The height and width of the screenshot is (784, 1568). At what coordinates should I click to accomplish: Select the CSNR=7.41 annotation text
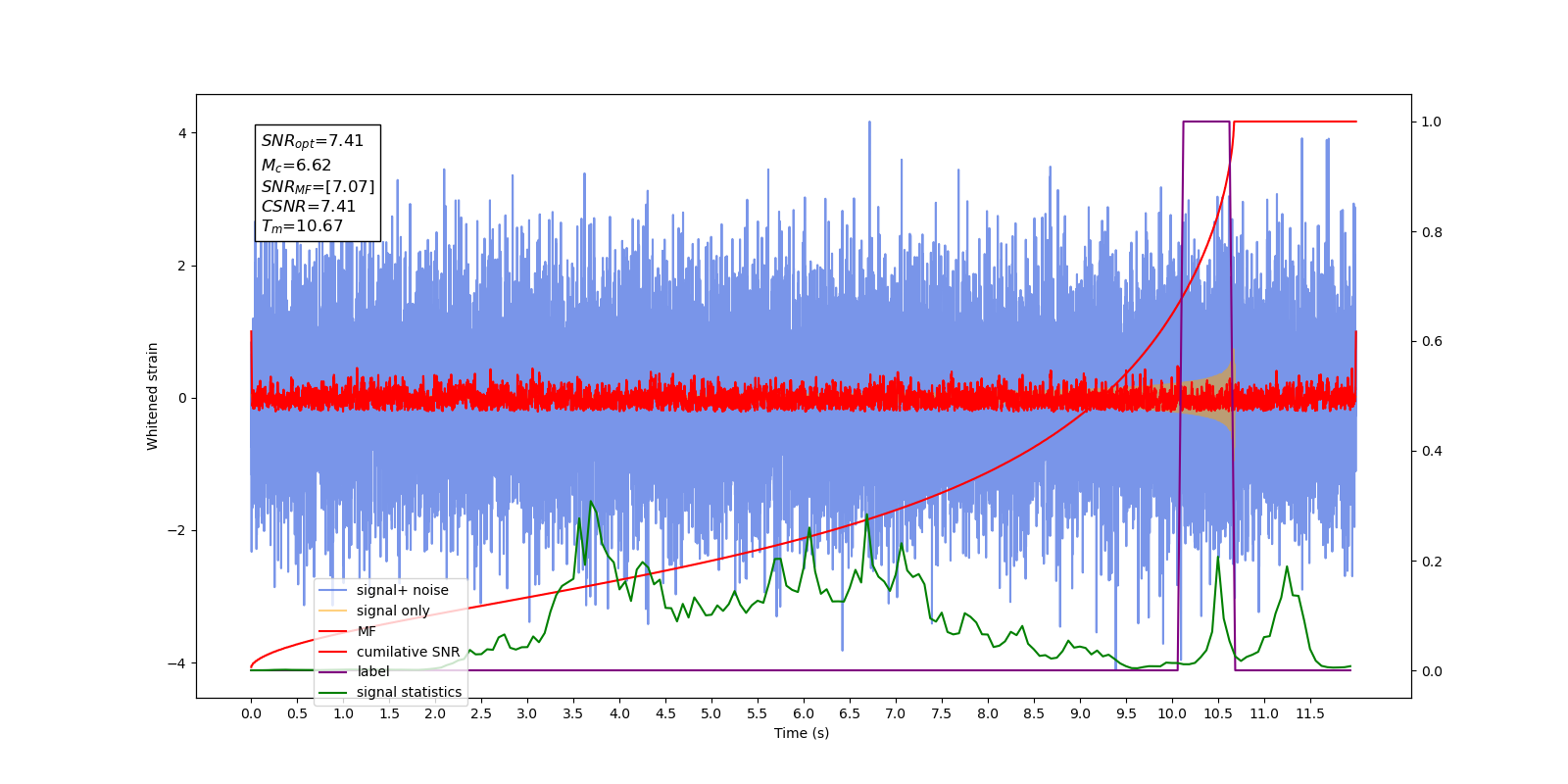(x=309, y=206)
